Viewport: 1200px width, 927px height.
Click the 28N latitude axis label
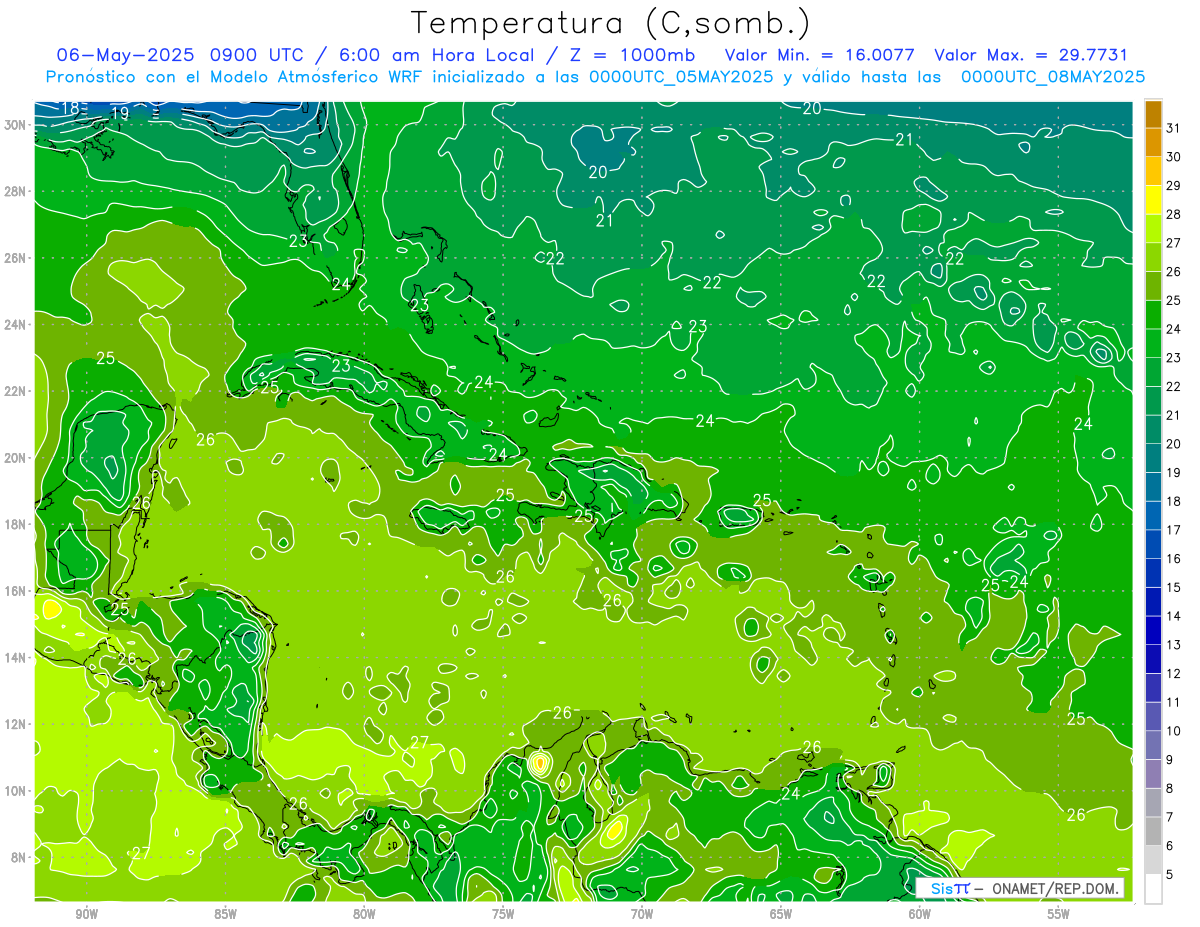17,191
